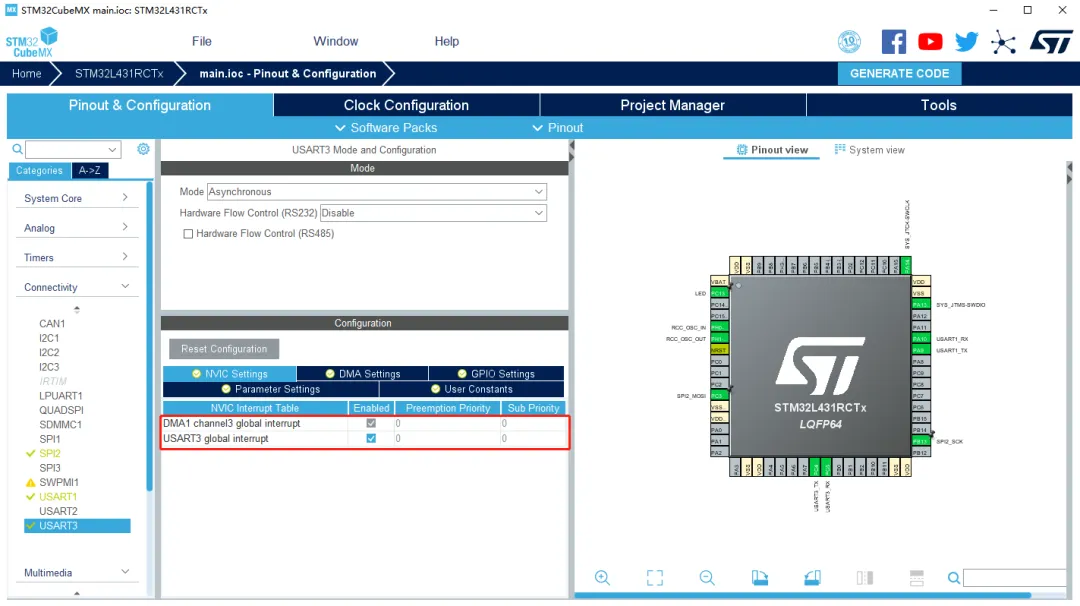Select SPI2 in peripheral list
Screen dimensions: 1080x606
pos(50,454)
